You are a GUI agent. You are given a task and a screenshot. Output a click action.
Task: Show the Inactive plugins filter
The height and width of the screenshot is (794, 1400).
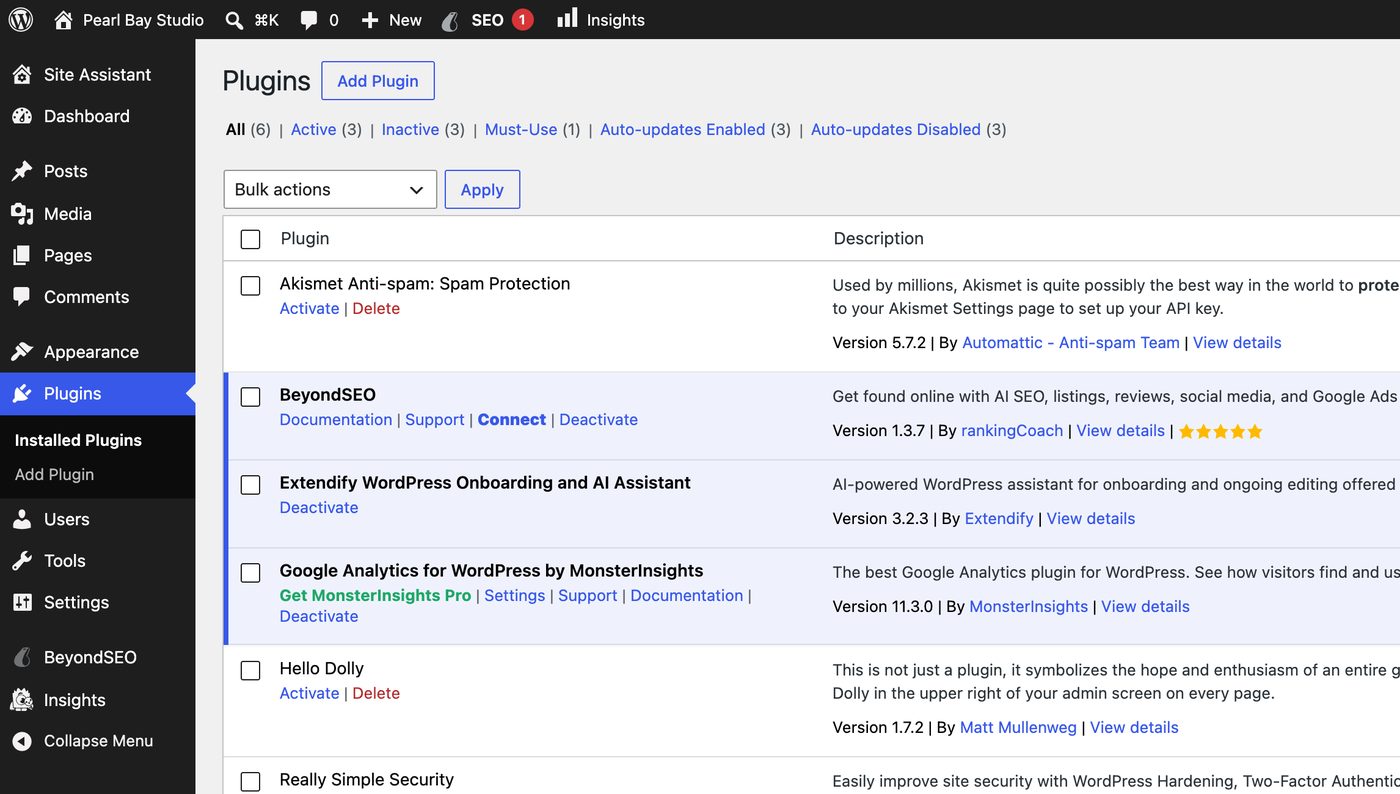[x=410, y=129]
